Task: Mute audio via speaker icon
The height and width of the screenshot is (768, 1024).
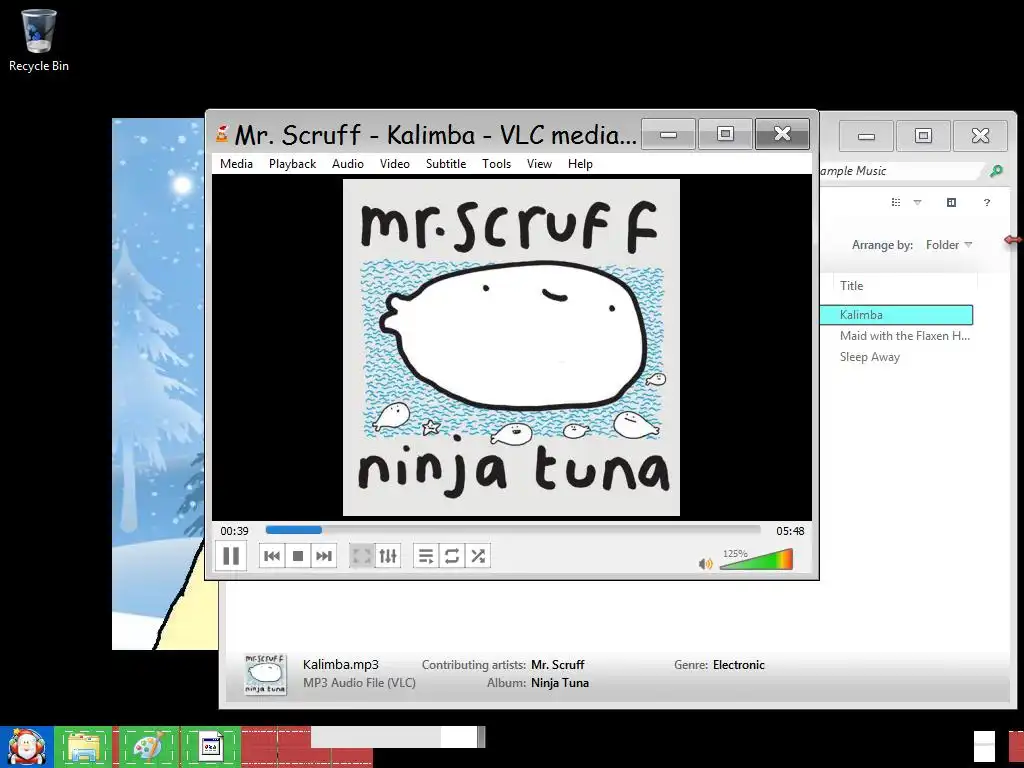Action: coord(705,564)
